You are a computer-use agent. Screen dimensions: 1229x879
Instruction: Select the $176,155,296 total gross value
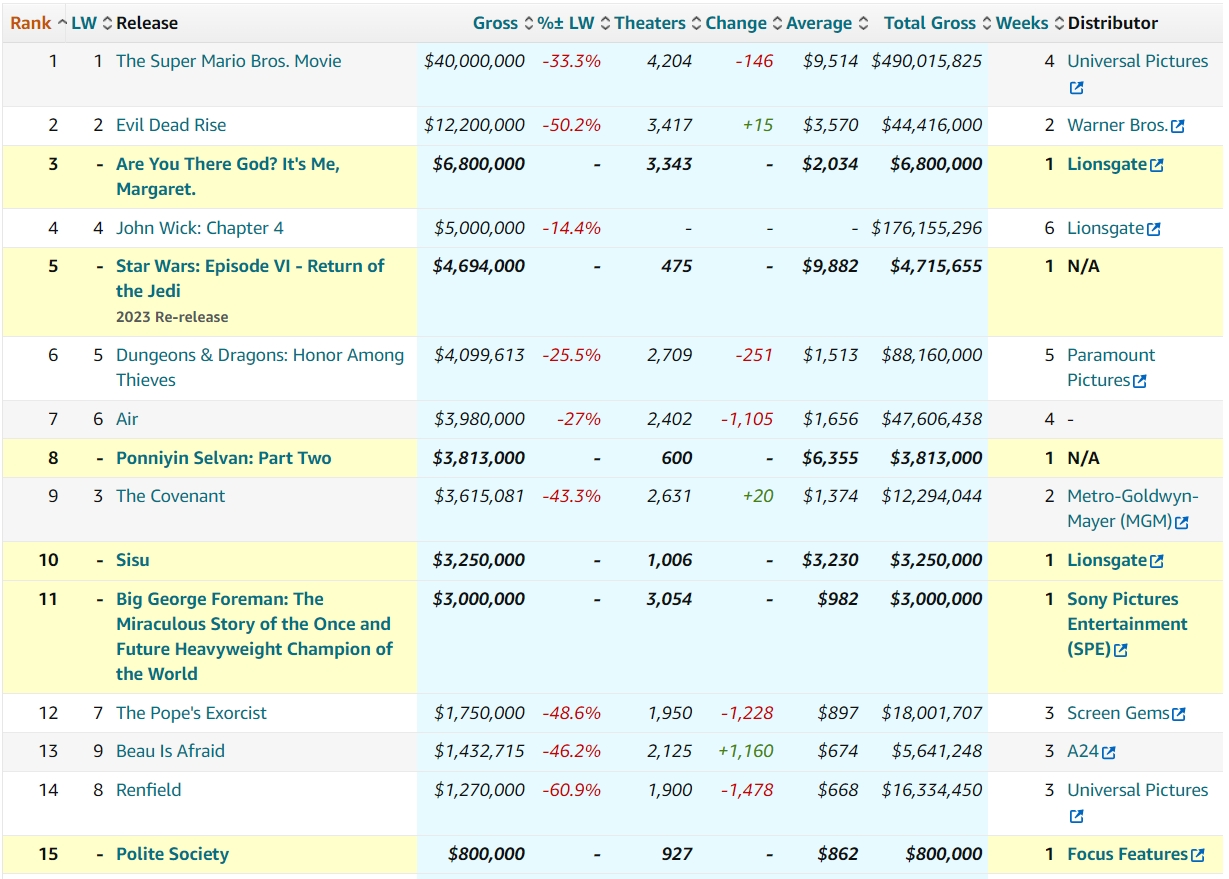[x=927, y=228]
